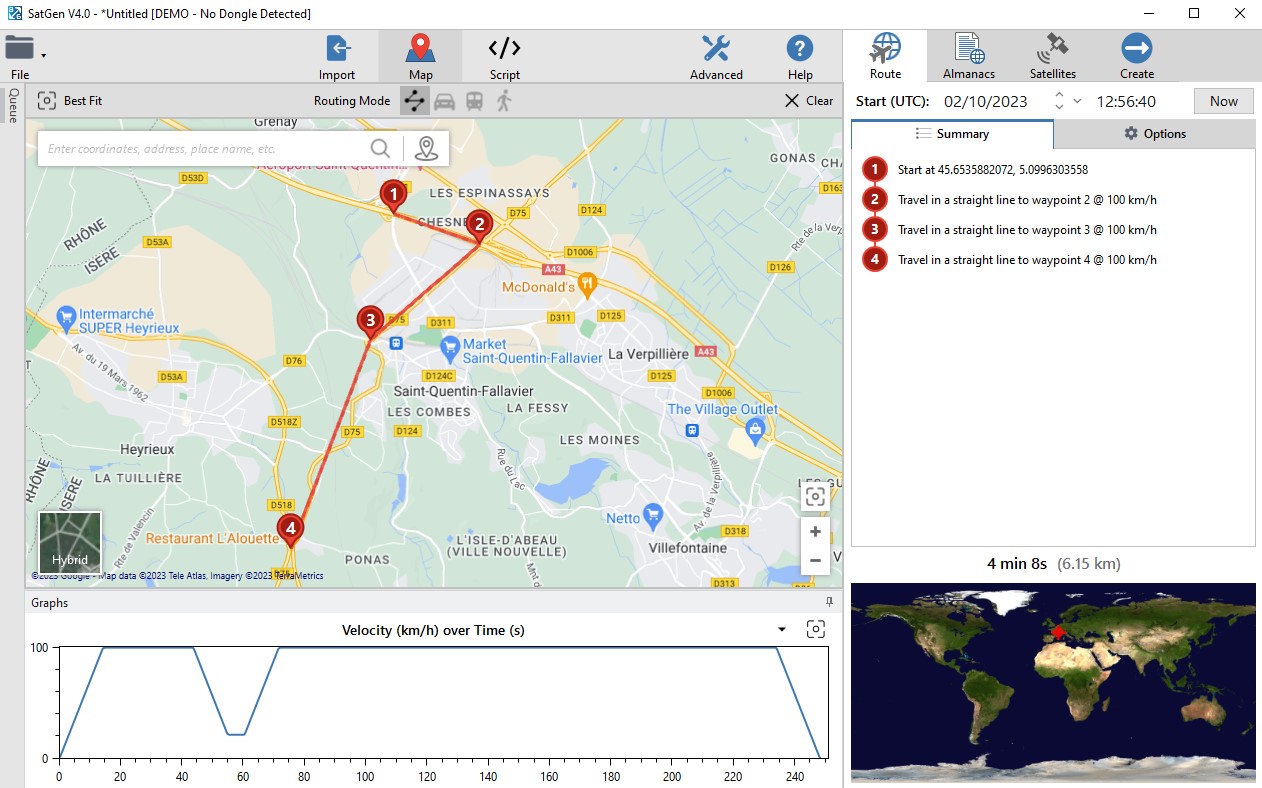Switch routing mode to car
The height and width of the screenshot is (788, 1262).
[444, 101]
